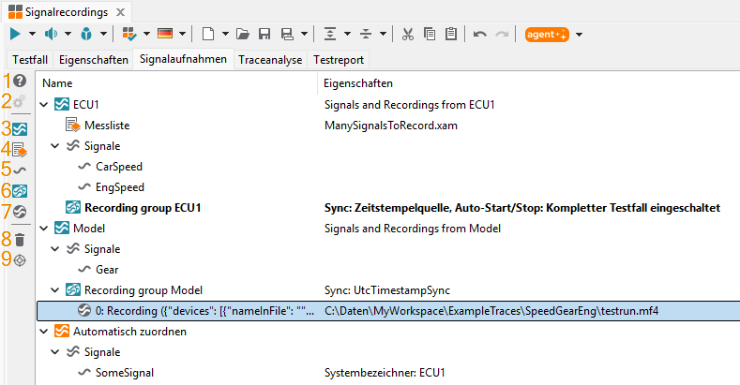The height and width of the screenshot is (385, 740).
Task: Click ManySignalsToRecord.xam property text
Action: [x=391, y=126]
